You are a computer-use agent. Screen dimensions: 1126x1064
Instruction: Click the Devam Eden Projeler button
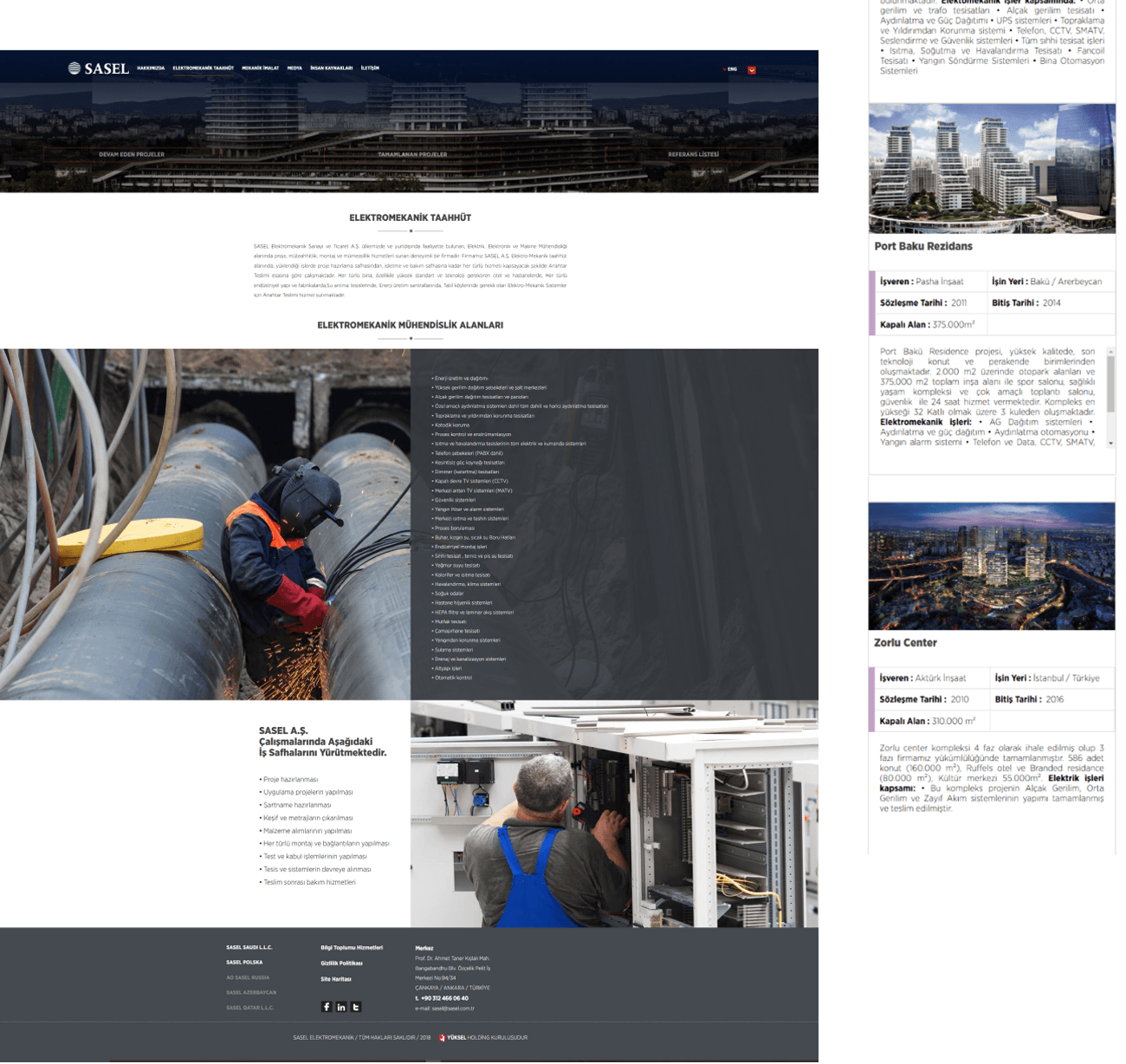point(132,154)
